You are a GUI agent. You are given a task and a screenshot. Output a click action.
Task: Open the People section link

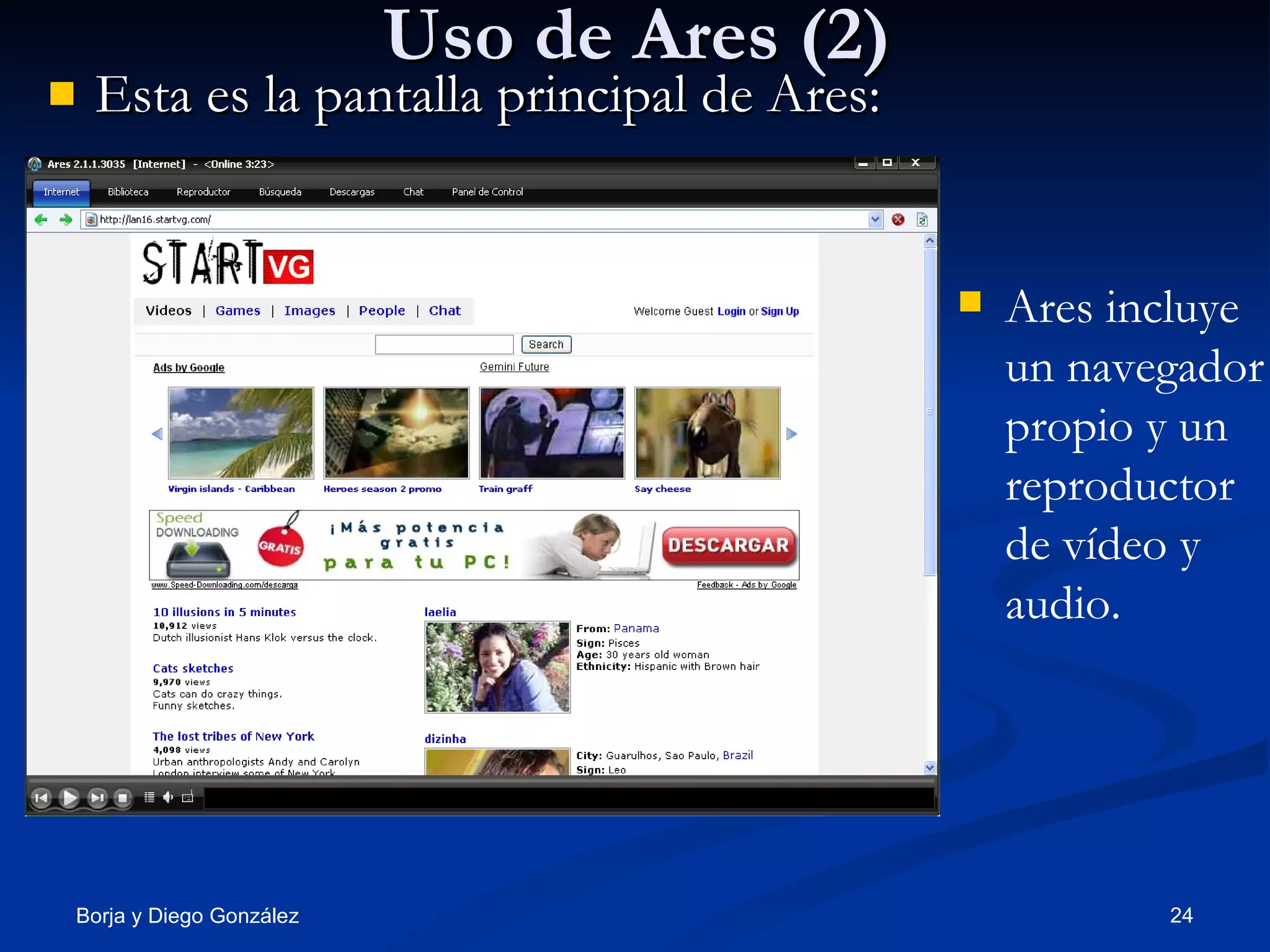click(x=382, y=311)
